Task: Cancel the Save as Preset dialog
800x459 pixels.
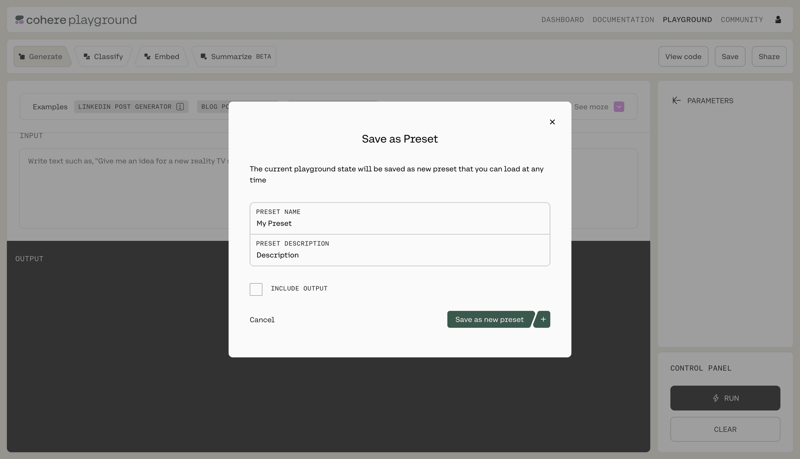Action: (262, 320)
